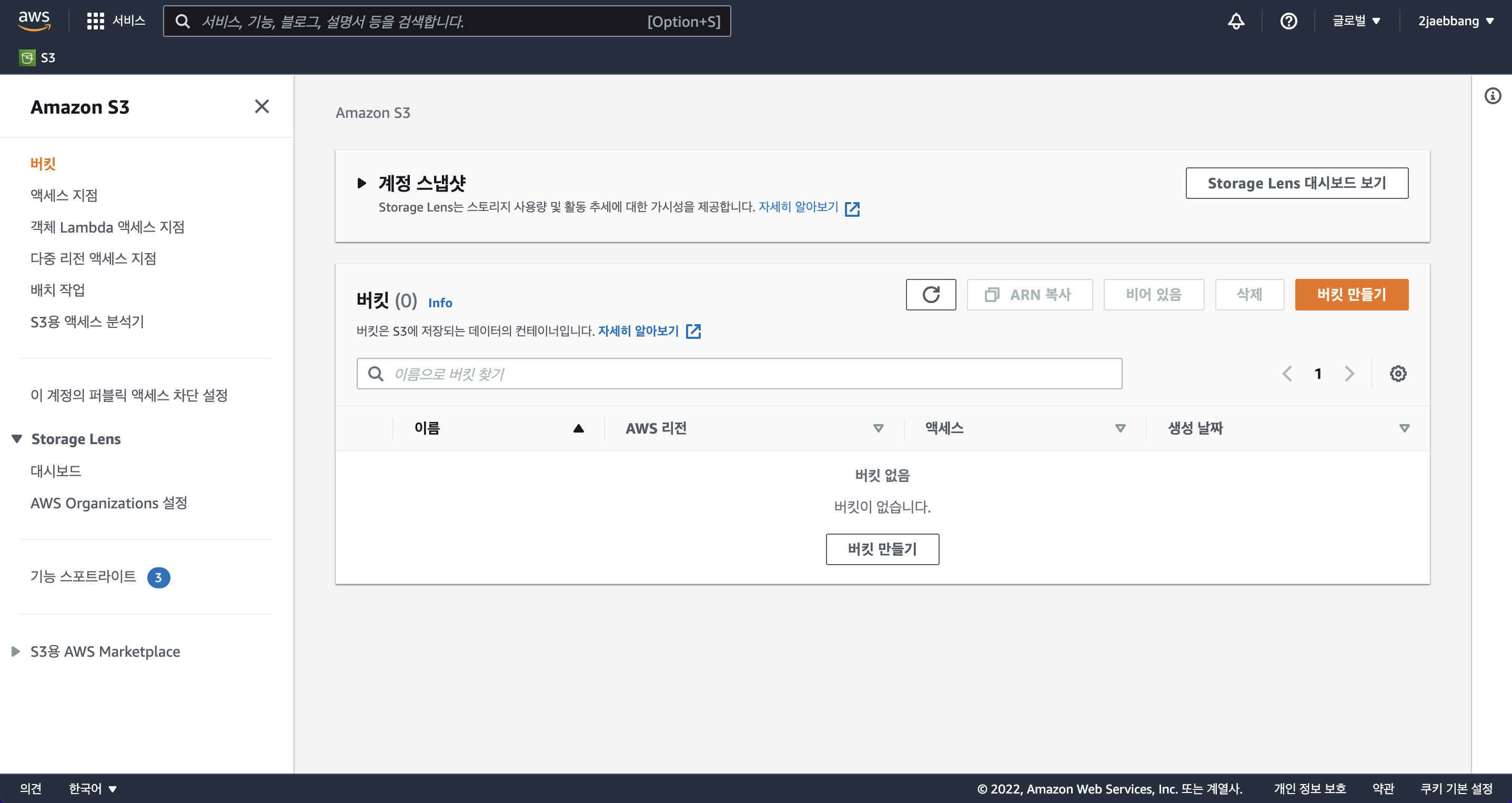Open 배치 작업 sidebar item

tap(57, 290)
